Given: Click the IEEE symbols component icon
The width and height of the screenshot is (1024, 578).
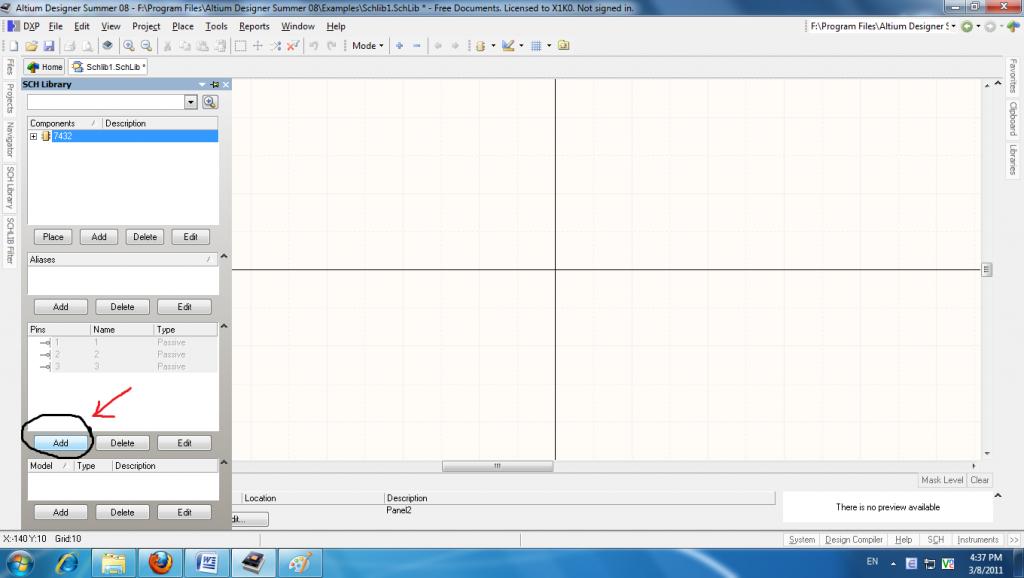Looking at the screenshot, I should click(480, 46).
